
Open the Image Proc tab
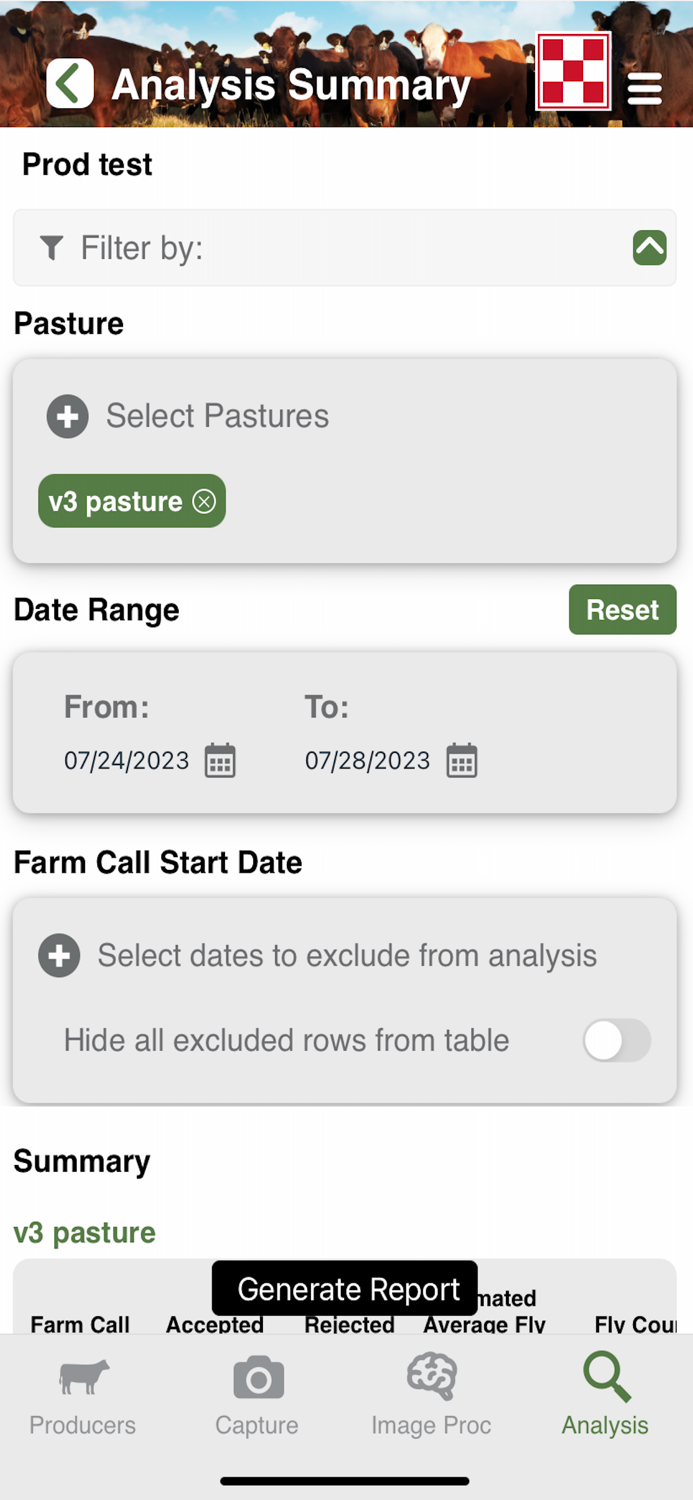point(431,1398)
